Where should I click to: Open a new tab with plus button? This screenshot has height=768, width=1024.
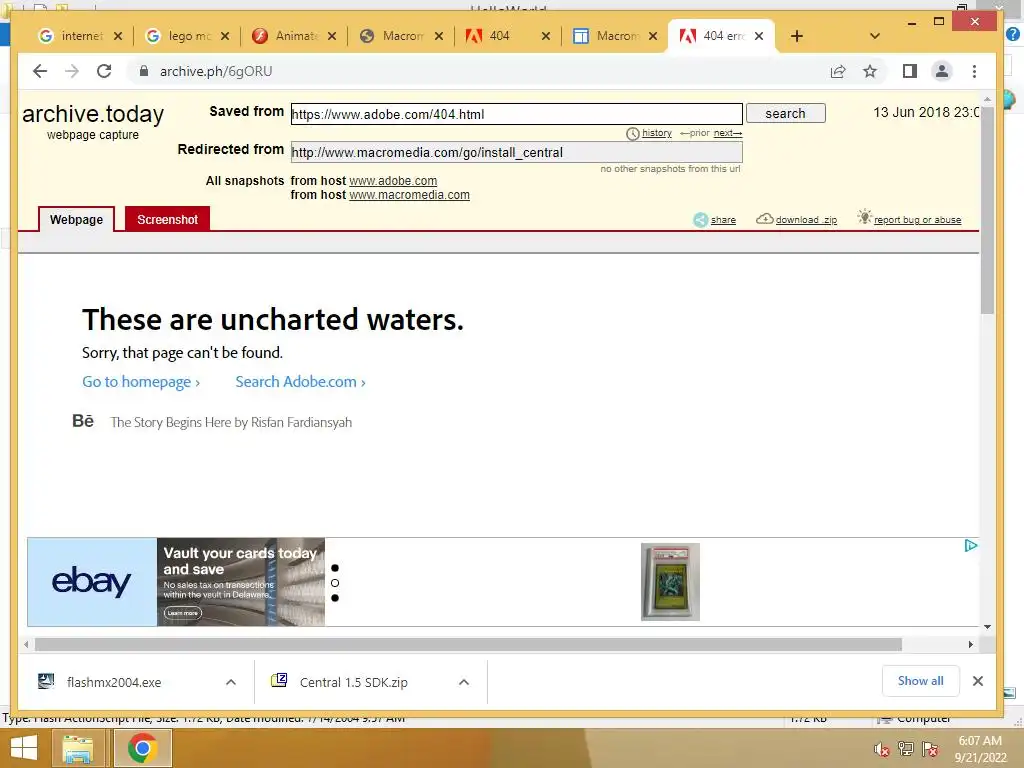pyautogui.click(x=797, y=36)
